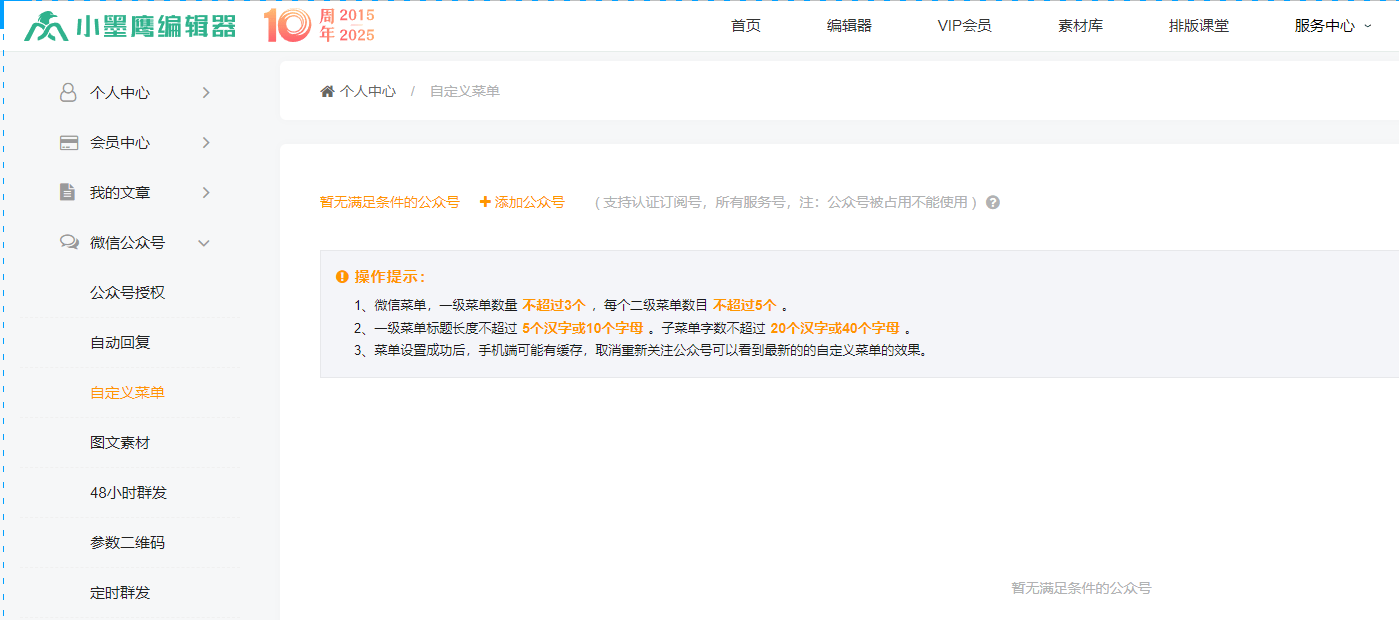Open the 服务中心 dropdown menu
Screen dimensions: 1399x620
click(x=1332, y=26)
